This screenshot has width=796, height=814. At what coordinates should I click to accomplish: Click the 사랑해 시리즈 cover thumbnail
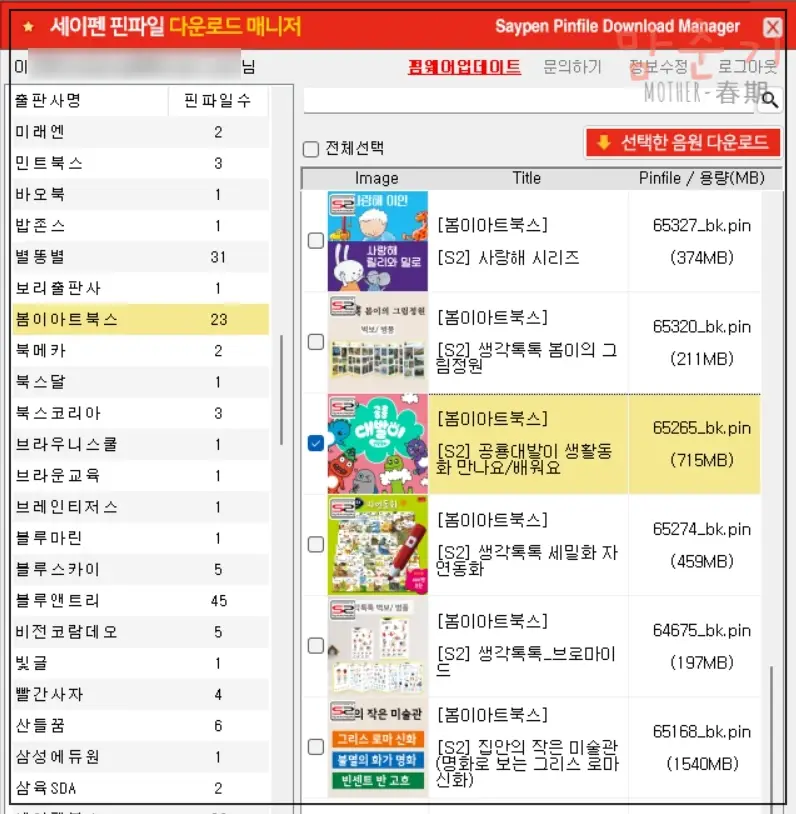tap(377, 241)
